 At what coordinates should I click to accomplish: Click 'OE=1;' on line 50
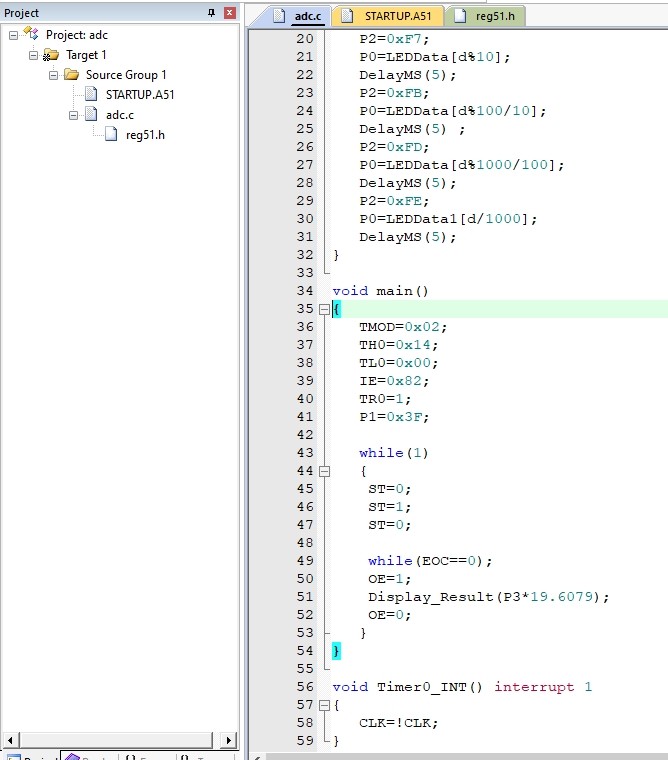pos(389,579)
